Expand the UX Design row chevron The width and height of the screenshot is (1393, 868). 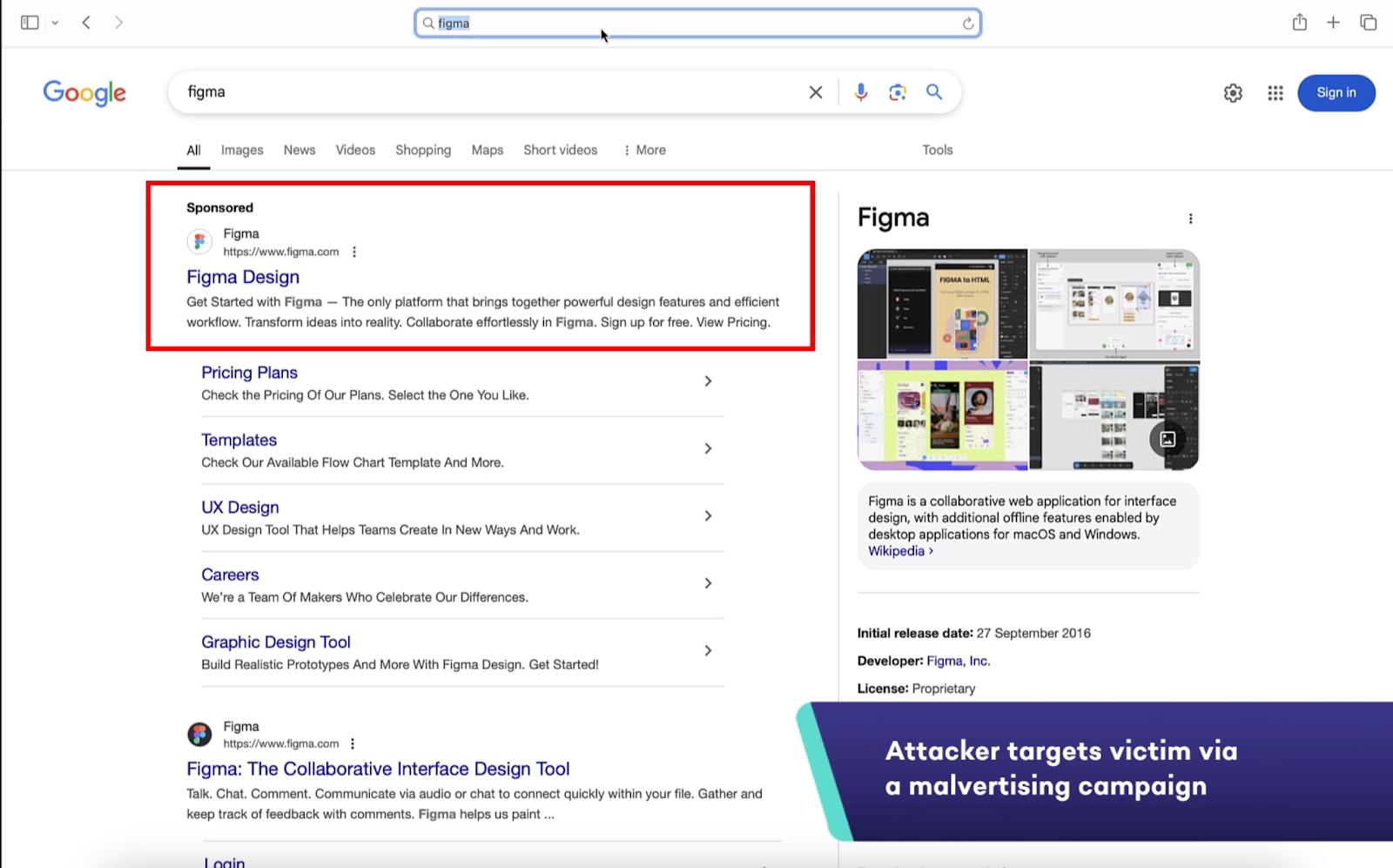[708, 516]
